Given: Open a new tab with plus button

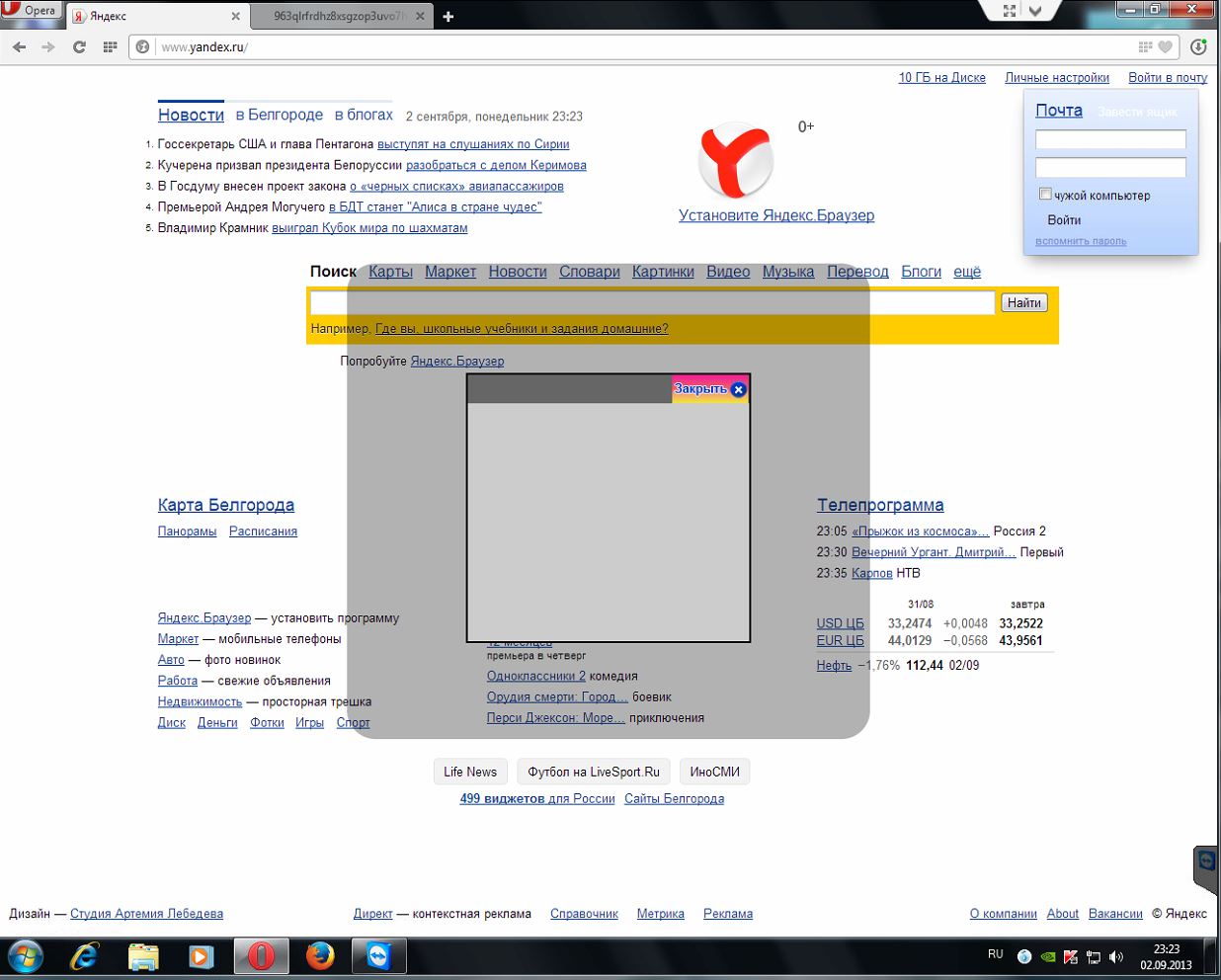Looking at the screenshot, I should 448,16.
